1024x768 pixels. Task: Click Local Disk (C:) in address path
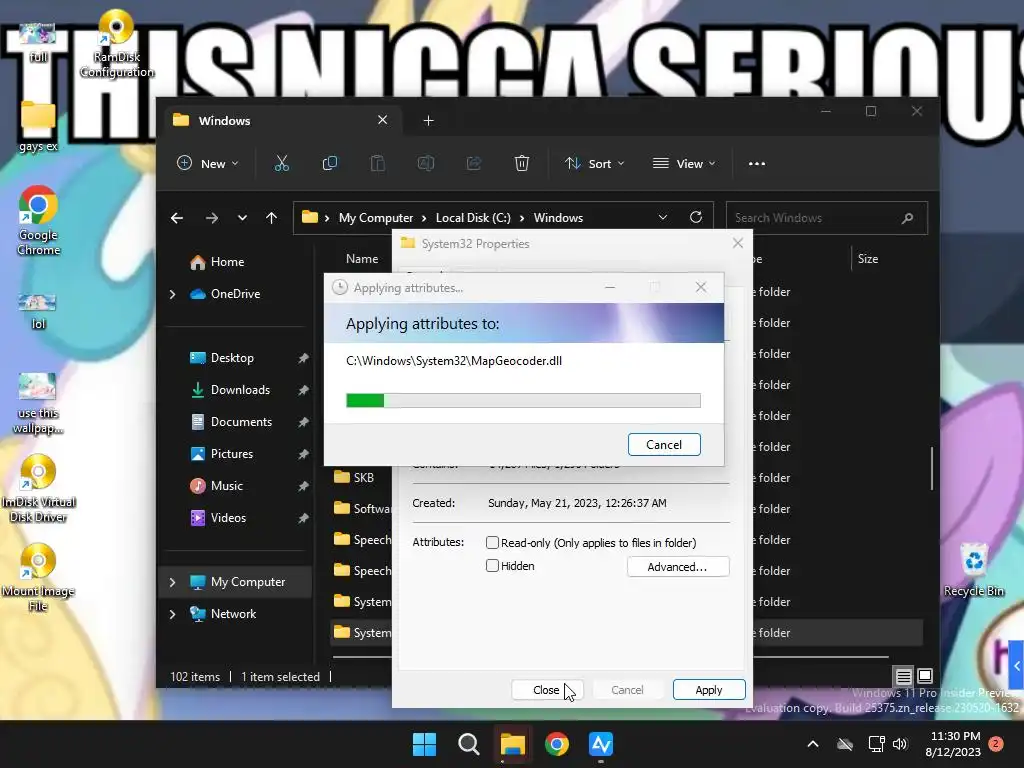click(473, 217)
